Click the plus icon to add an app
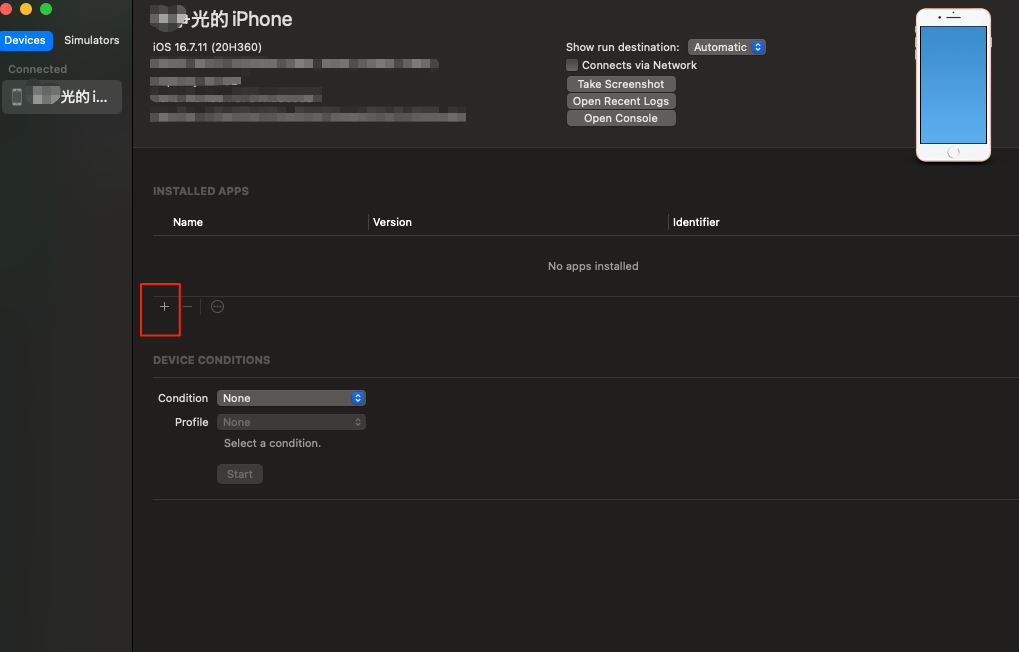Image resolution: width=1019 pixels, height=652 pixels. (165, 307)
